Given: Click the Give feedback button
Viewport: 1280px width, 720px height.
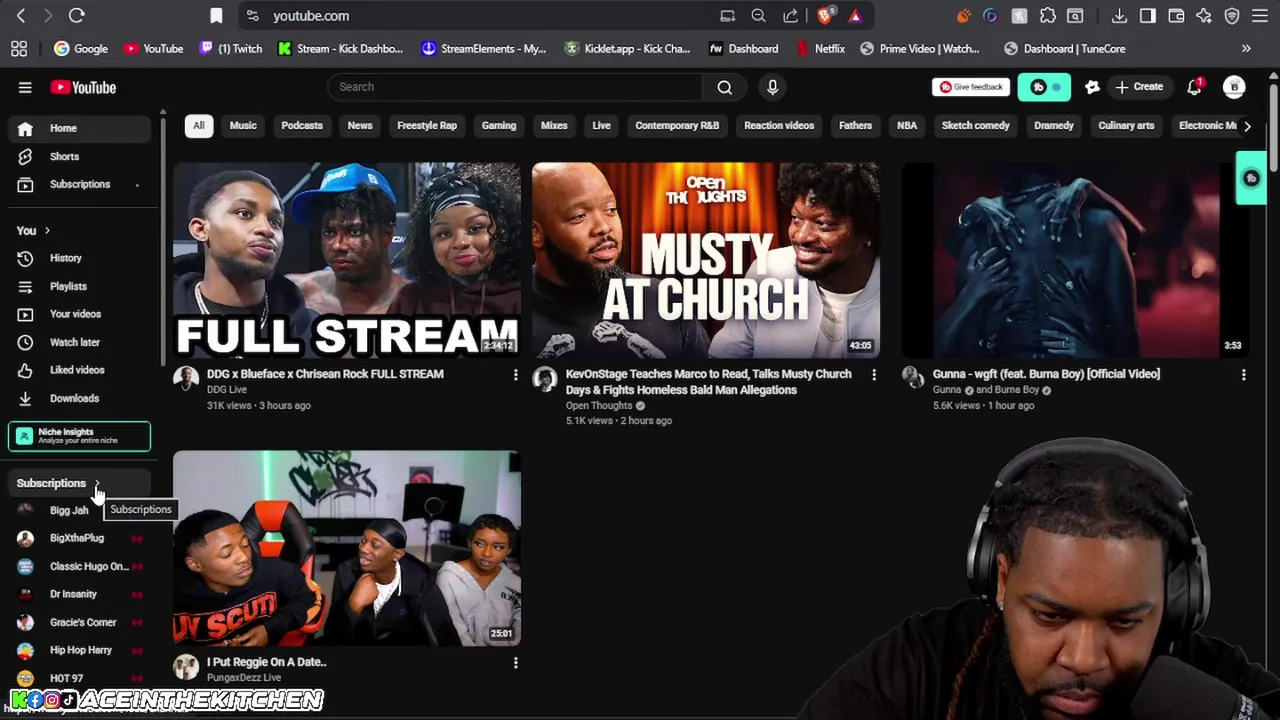Looking at the screenshot, I should tap(970, 87).
